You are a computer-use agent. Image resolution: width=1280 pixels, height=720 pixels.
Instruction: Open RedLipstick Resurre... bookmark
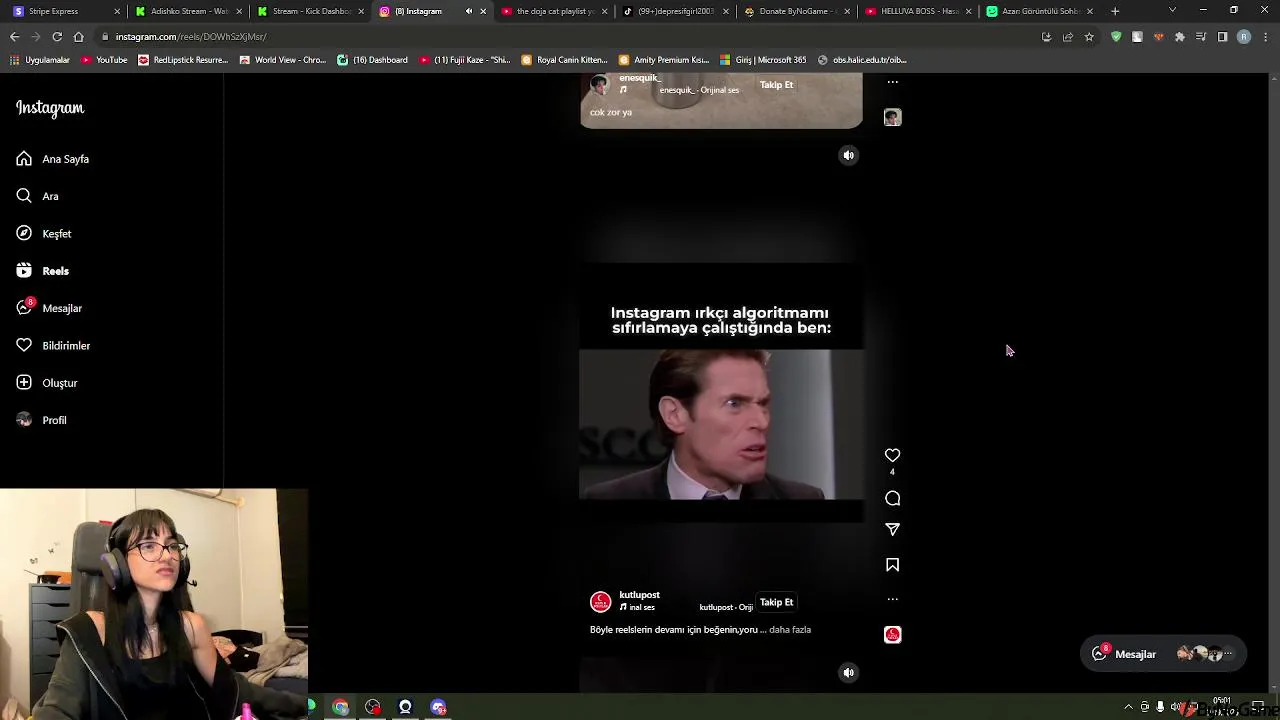point(183,60)
